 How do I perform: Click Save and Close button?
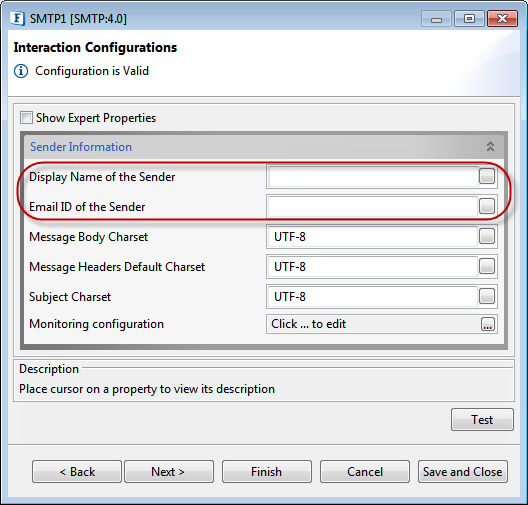(463, 472)
